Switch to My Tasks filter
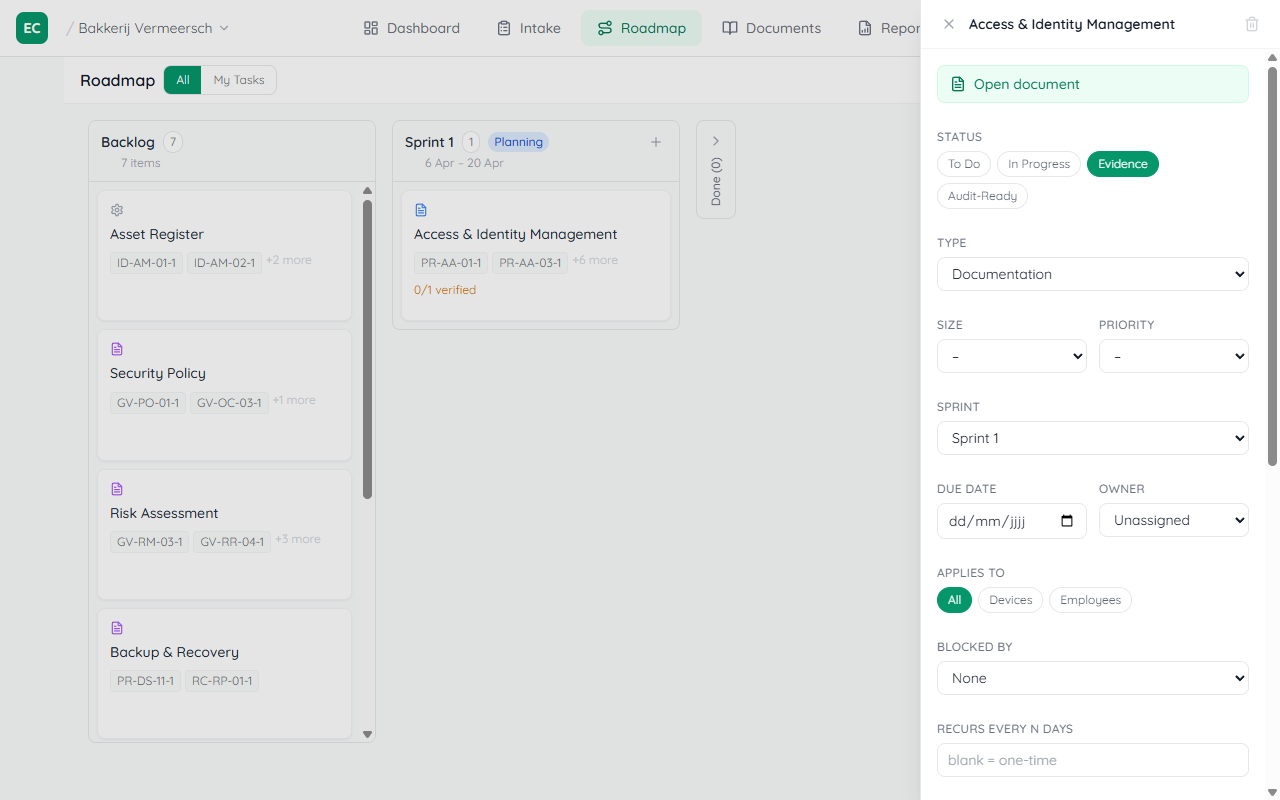 (x=239, y=80)
